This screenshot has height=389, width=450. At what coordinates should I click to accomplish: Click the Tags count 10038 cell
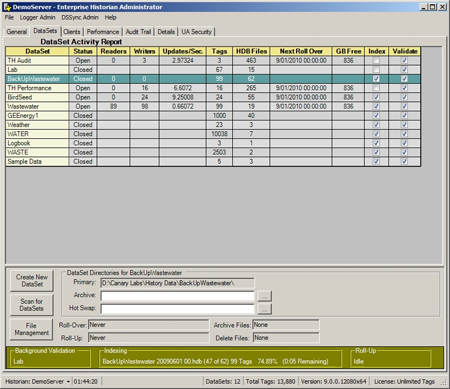[x=219, y=134]
